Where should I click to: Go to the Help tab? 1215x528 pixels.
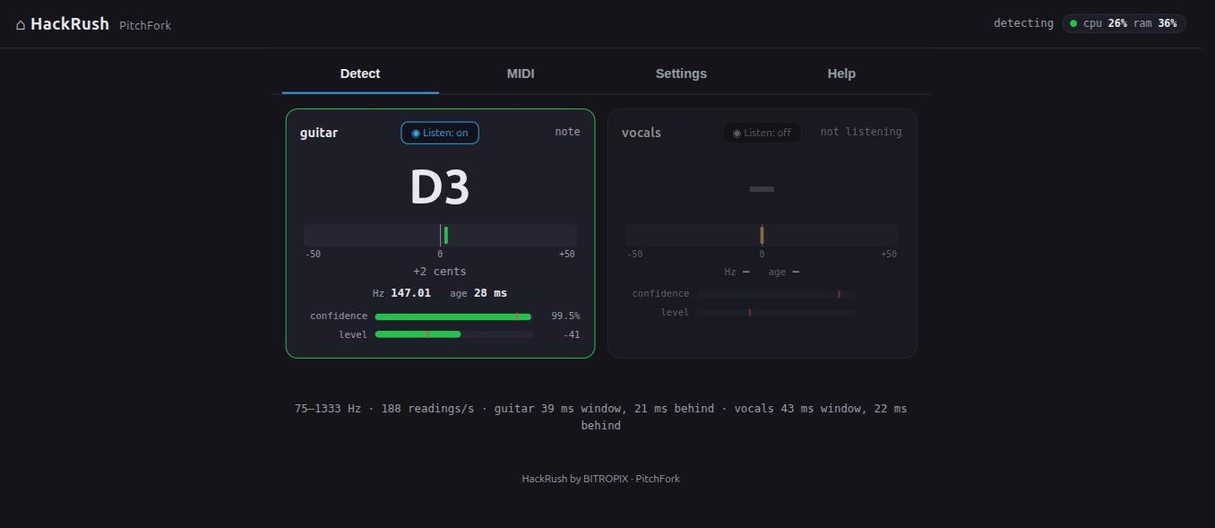click(841, 73)
